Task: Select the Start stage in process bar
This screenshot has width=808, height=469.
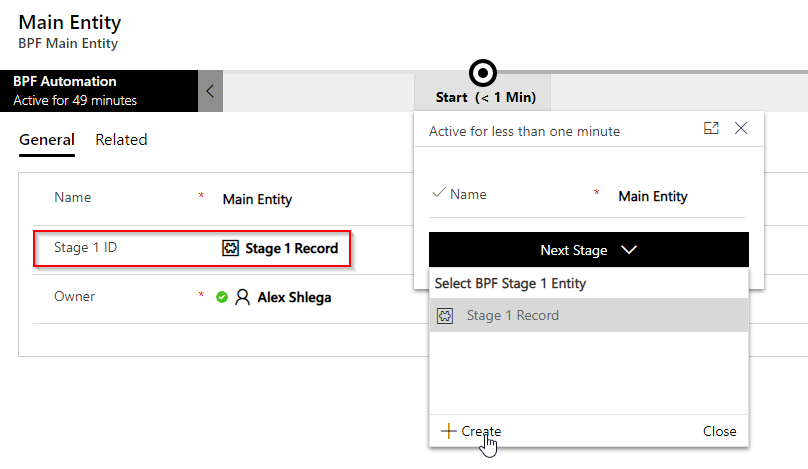Action: click(x=486, y=97)
